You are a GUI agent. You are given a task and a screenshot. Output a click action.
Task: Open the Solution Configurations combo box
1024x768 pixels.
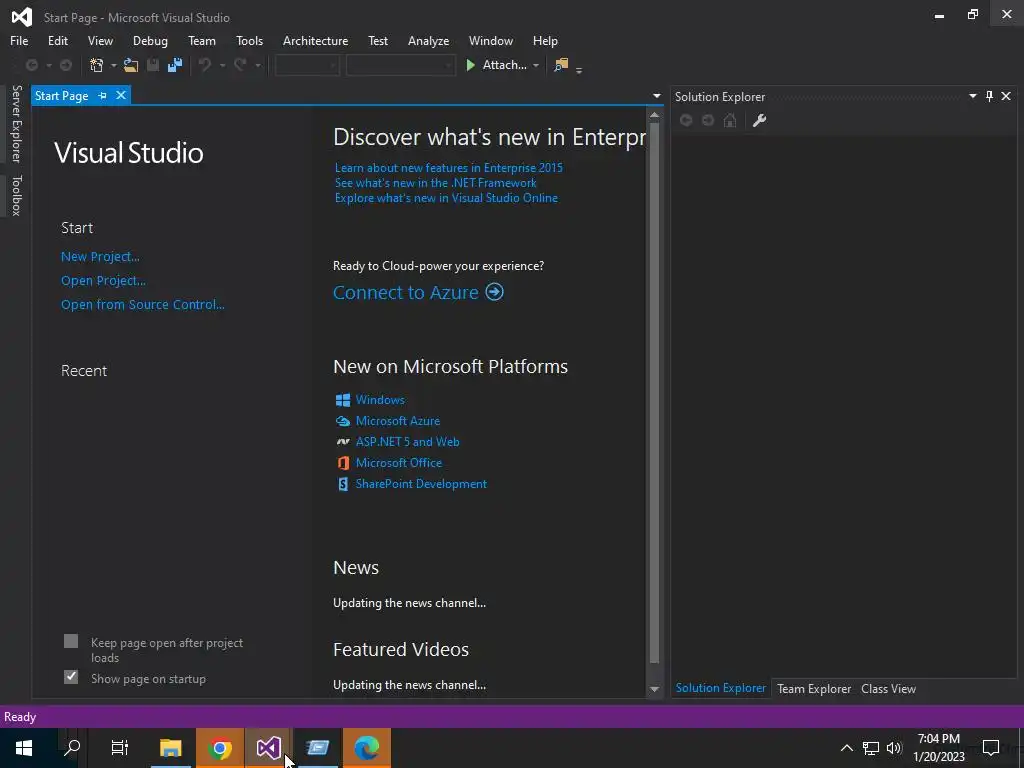coord(307,65)
